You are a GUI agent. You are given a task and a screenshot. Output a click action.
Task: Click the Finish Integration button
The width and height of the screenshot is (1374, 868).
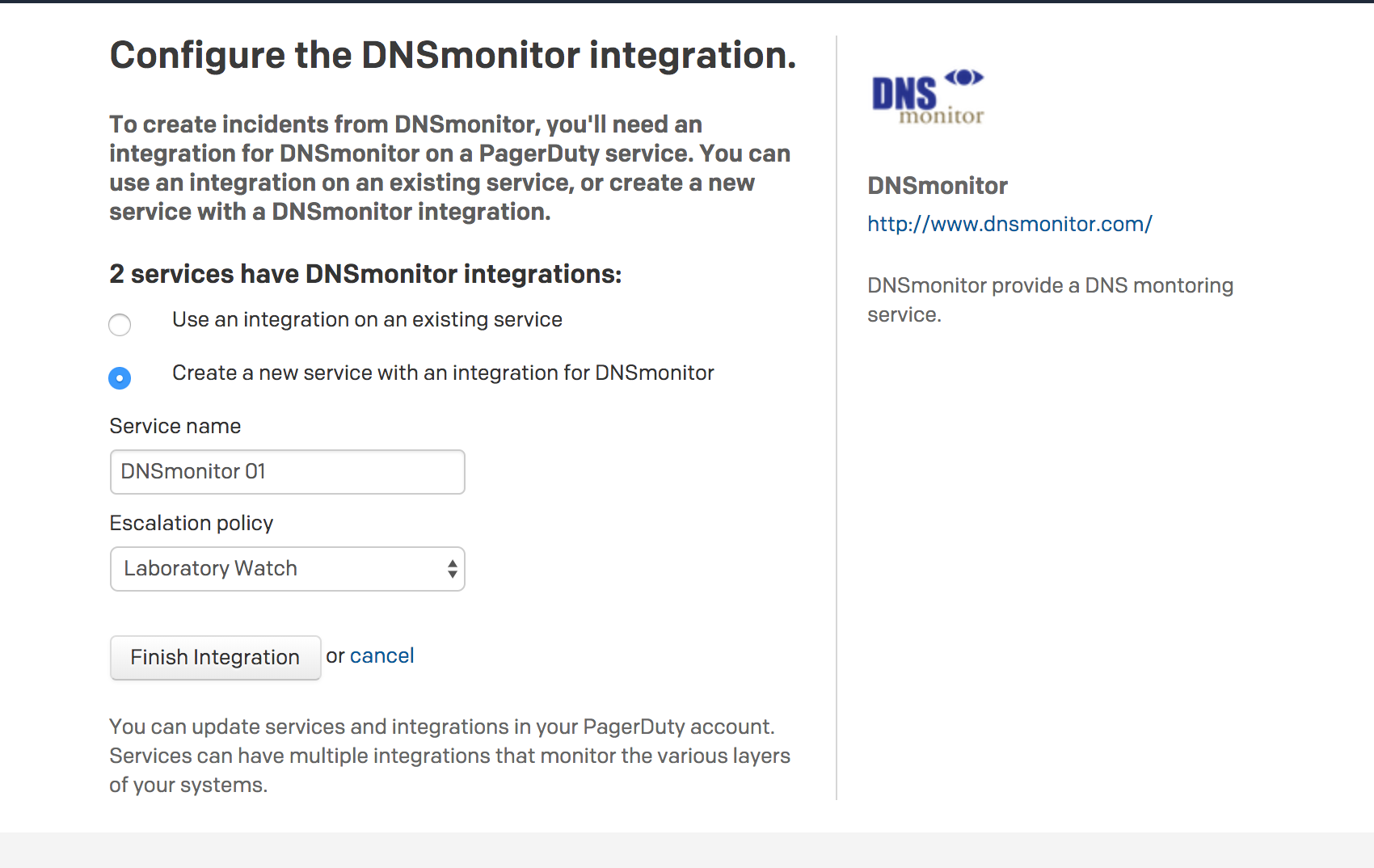coord(215,657)
